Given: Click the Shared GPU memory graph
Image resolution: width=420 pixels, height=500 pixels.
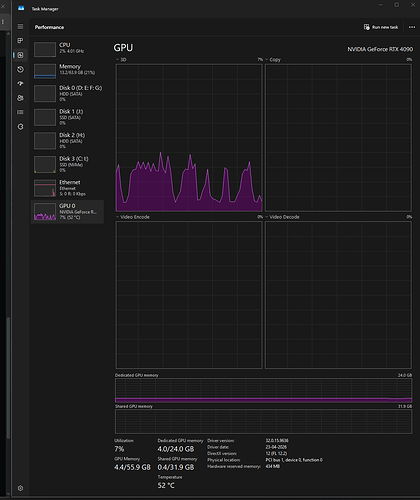Looking at the screenshot, I should [263, 421].
